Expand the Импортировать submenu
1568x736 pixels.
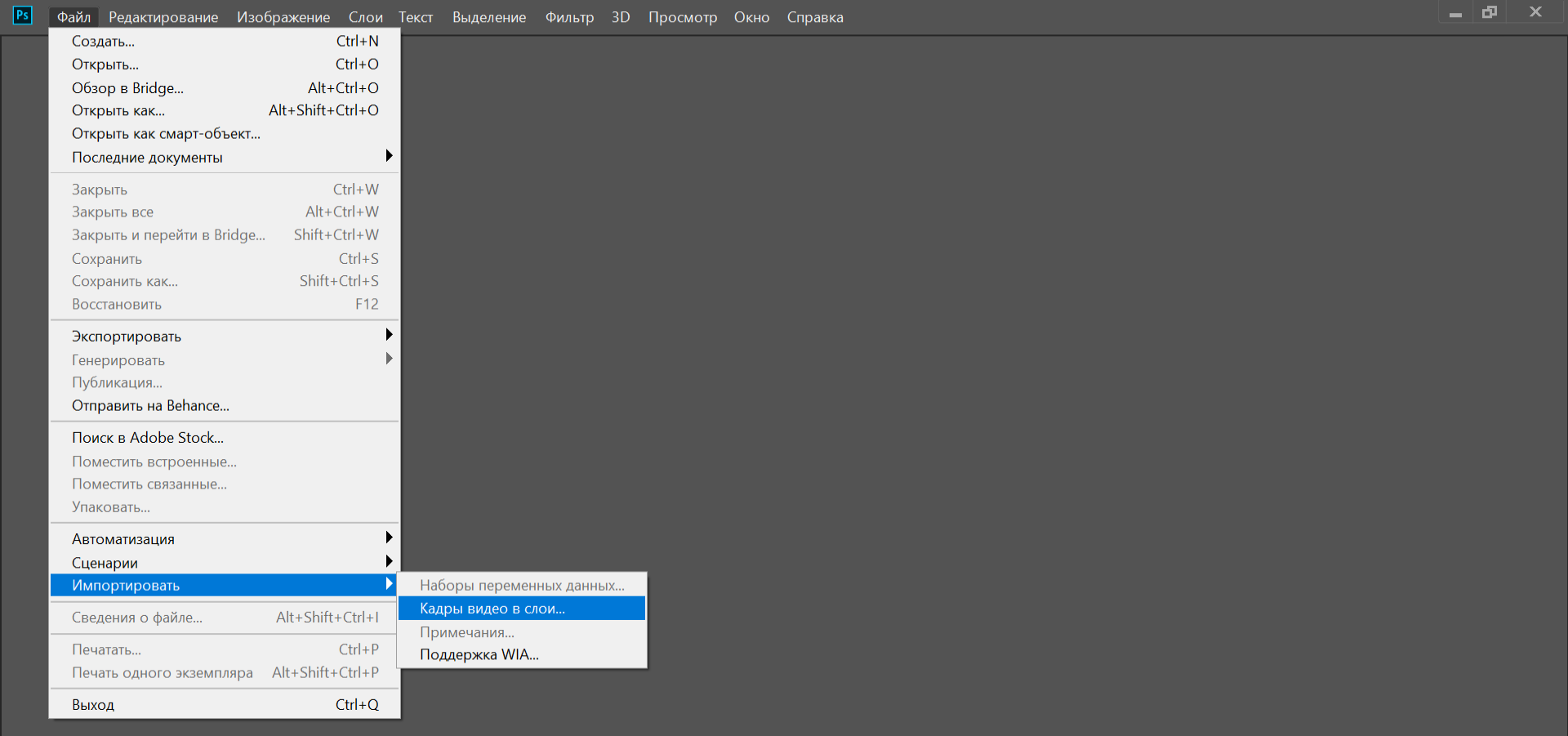coord(225,585)
